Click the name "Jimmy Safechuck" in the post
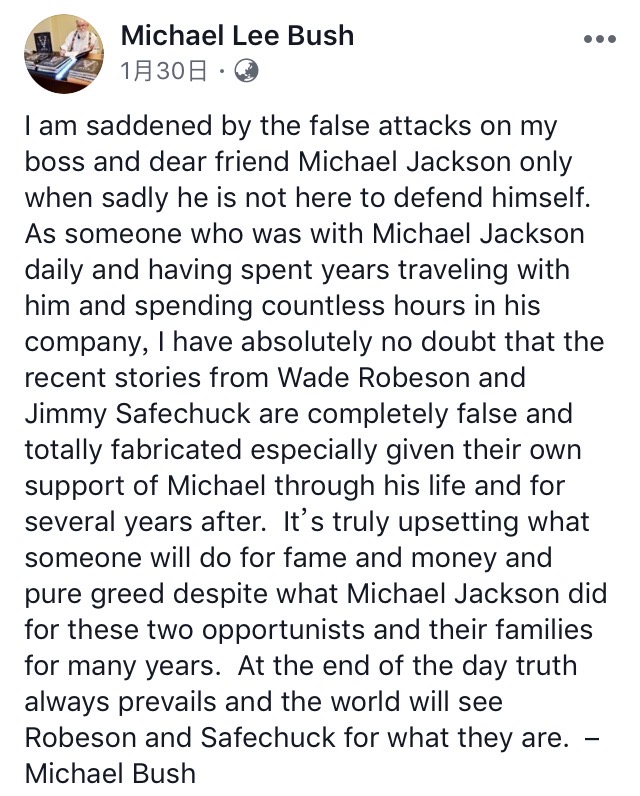Image resolution: width=640 pixels, height=796 pixels. tap(138, 414)
